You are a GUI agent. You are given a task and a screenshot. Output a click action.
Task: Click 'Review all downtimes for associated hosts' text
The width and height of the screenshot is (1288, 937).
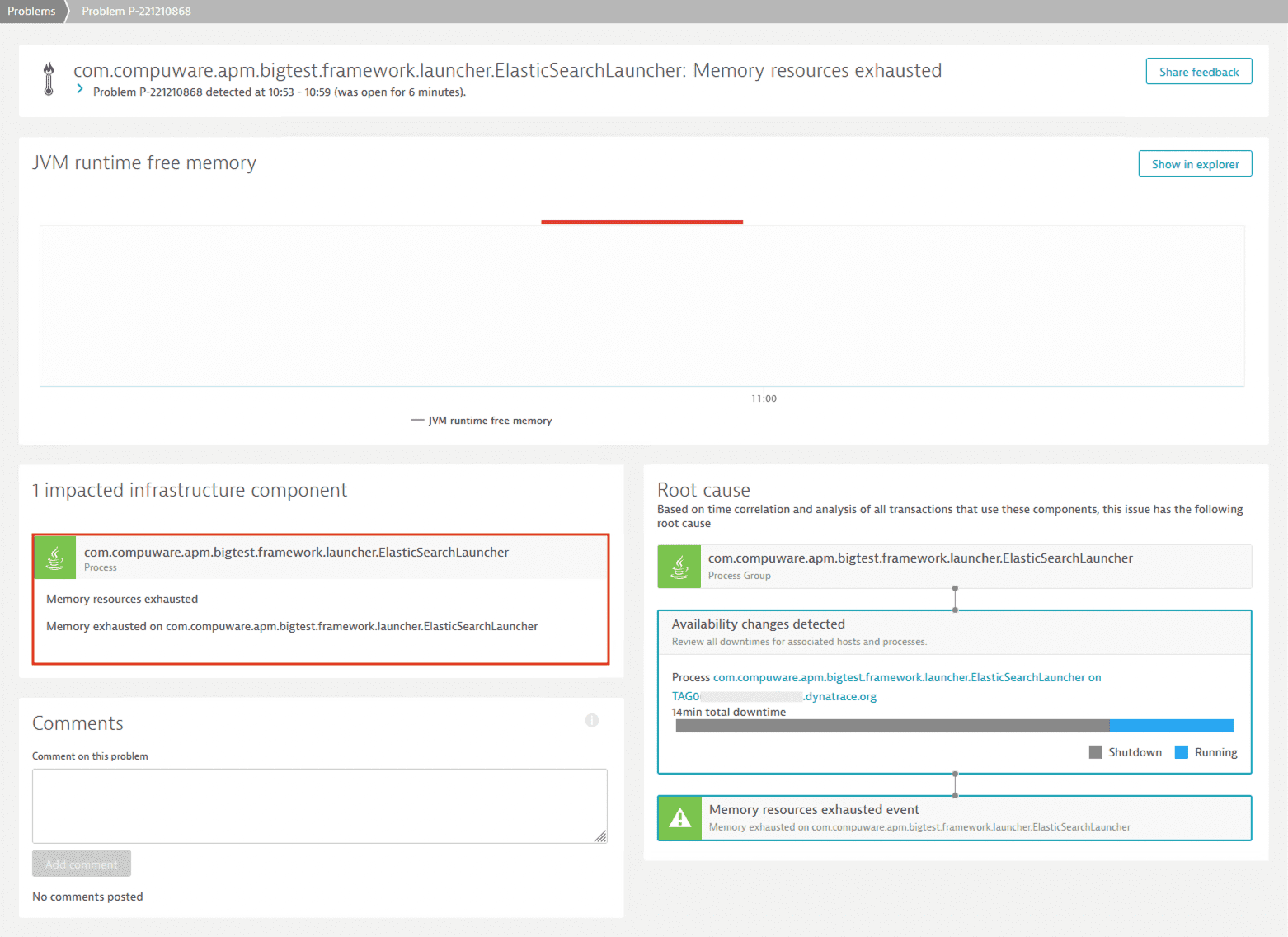(799, 642)
